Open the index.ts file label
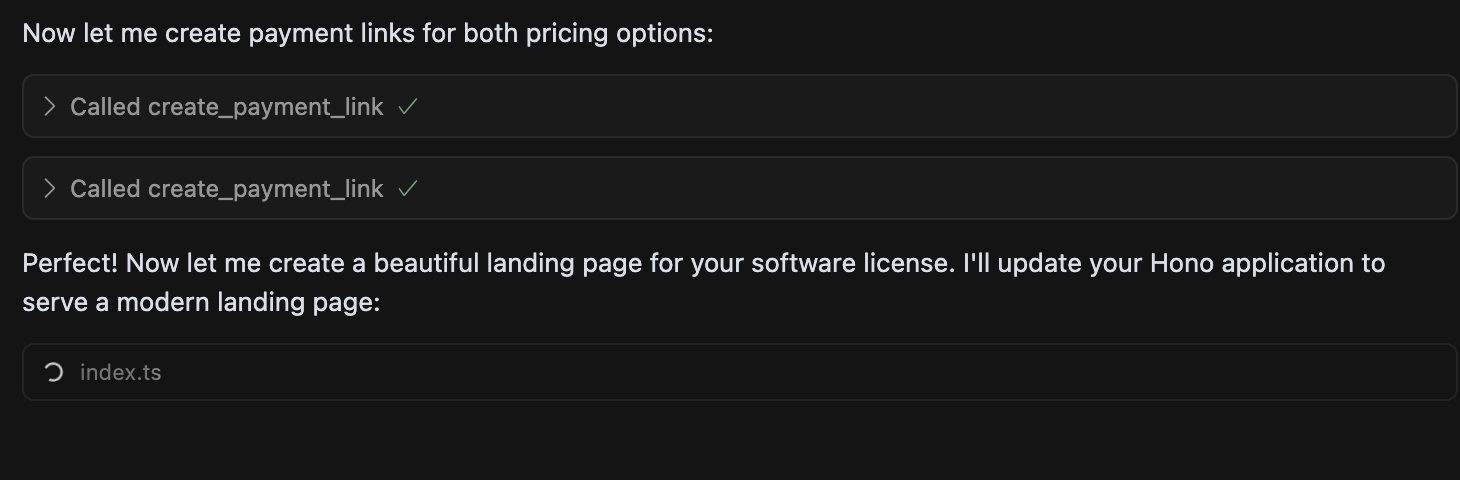1460x480 pixels. [x=120, y=373]
